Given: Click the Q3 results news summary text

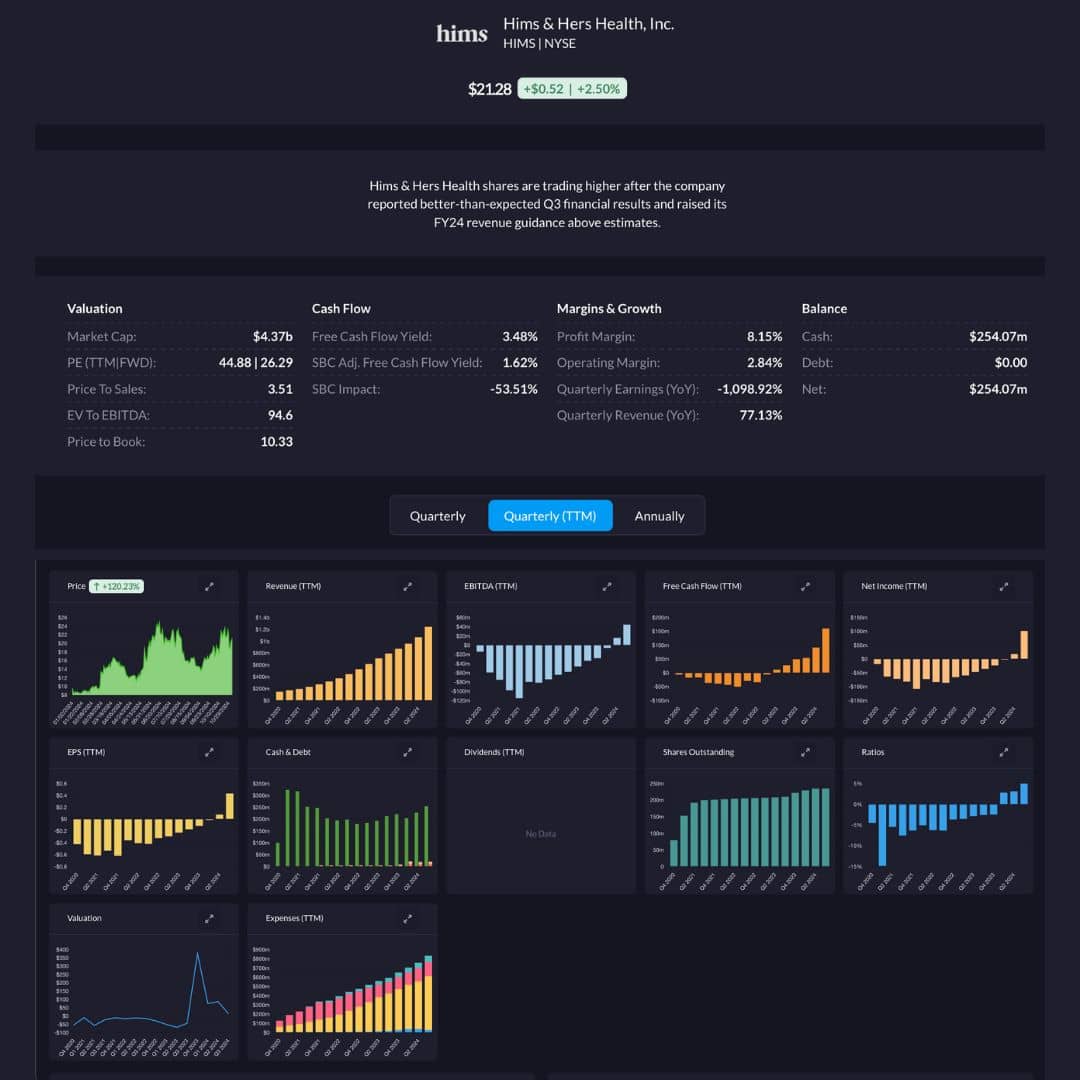Looking at the screenshot, I should pos(547,204).
